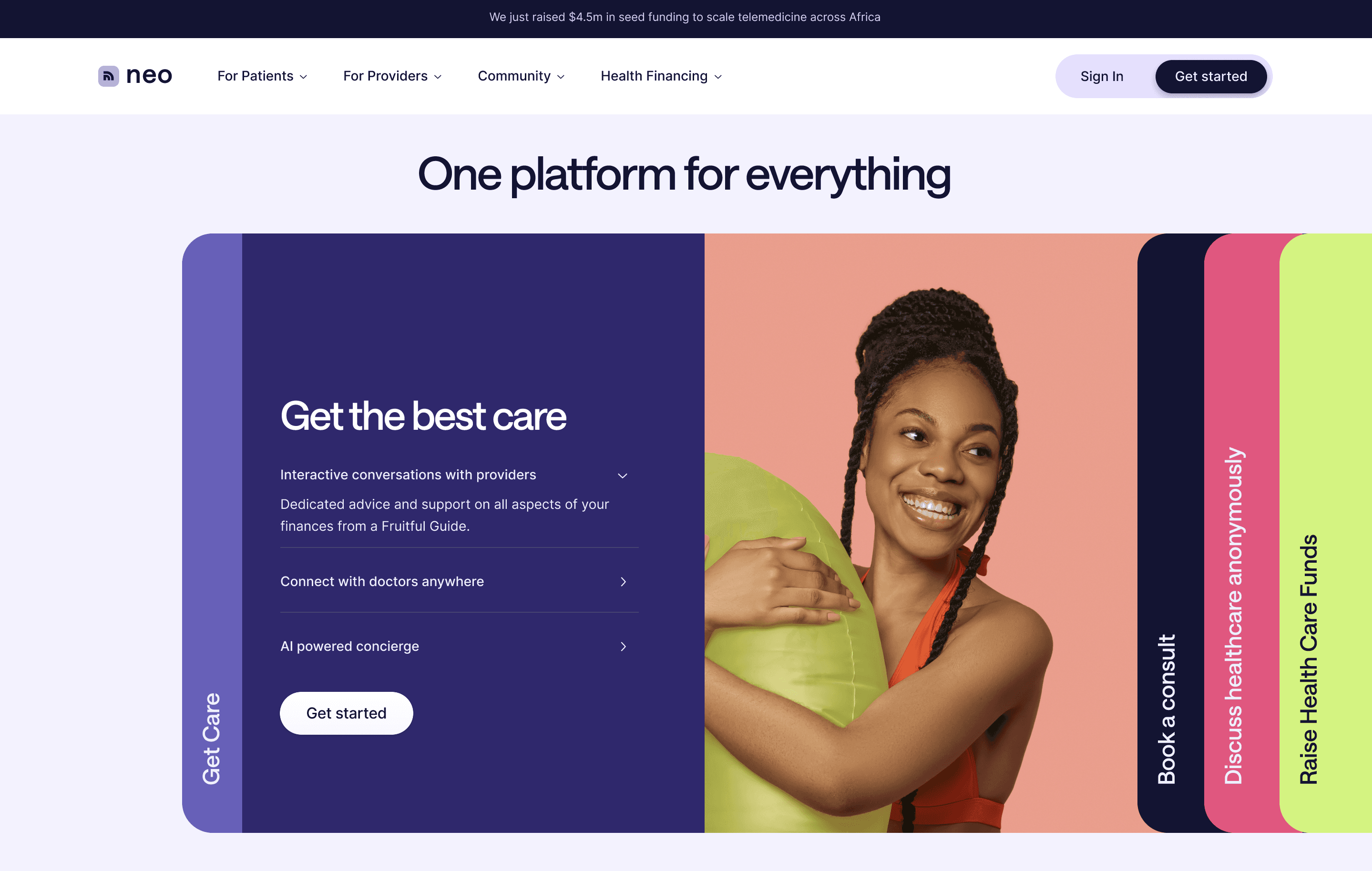The image size is (1372, 871).
Task: Click the chevron next to Health Financing
Action: click(718, 77)
